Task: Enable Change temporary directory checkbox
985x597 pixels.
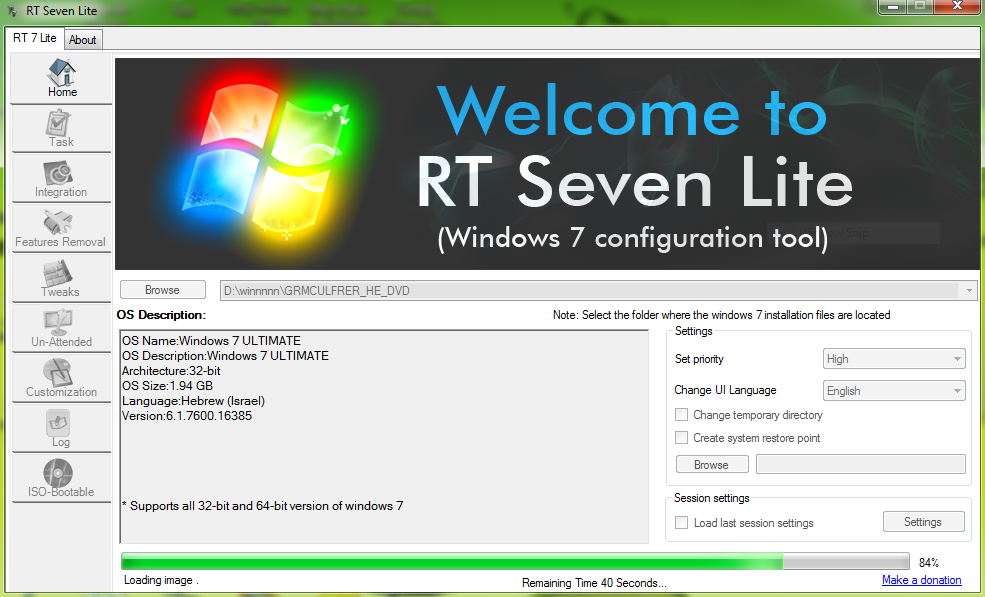Action: click(681, 415)
